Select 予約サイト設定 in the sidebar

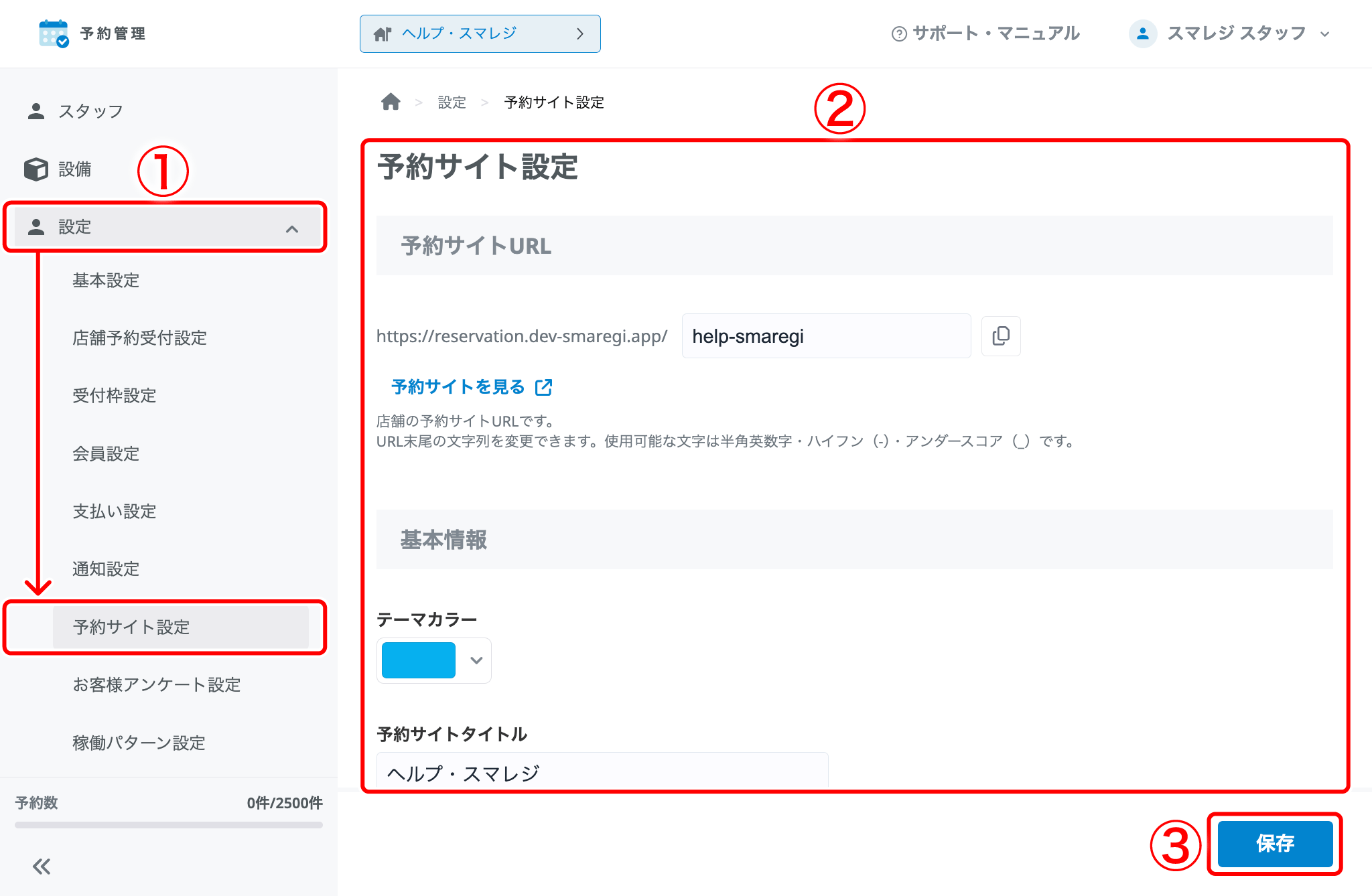click(181, 627)
